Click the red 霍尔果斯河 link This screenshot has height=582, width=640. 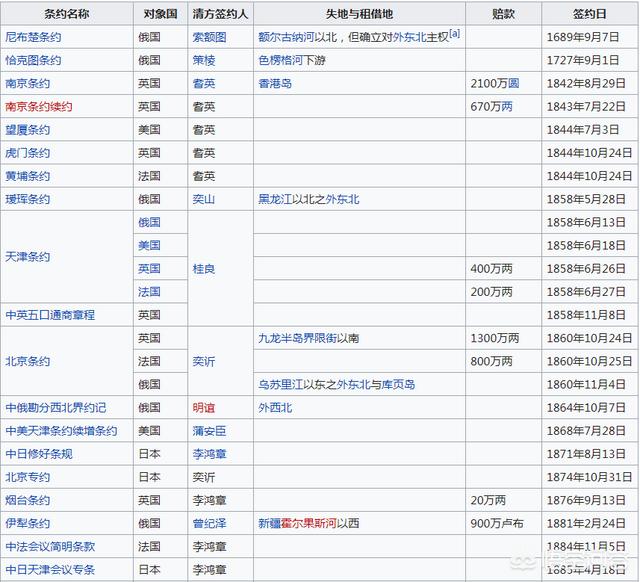coord(309,524)
